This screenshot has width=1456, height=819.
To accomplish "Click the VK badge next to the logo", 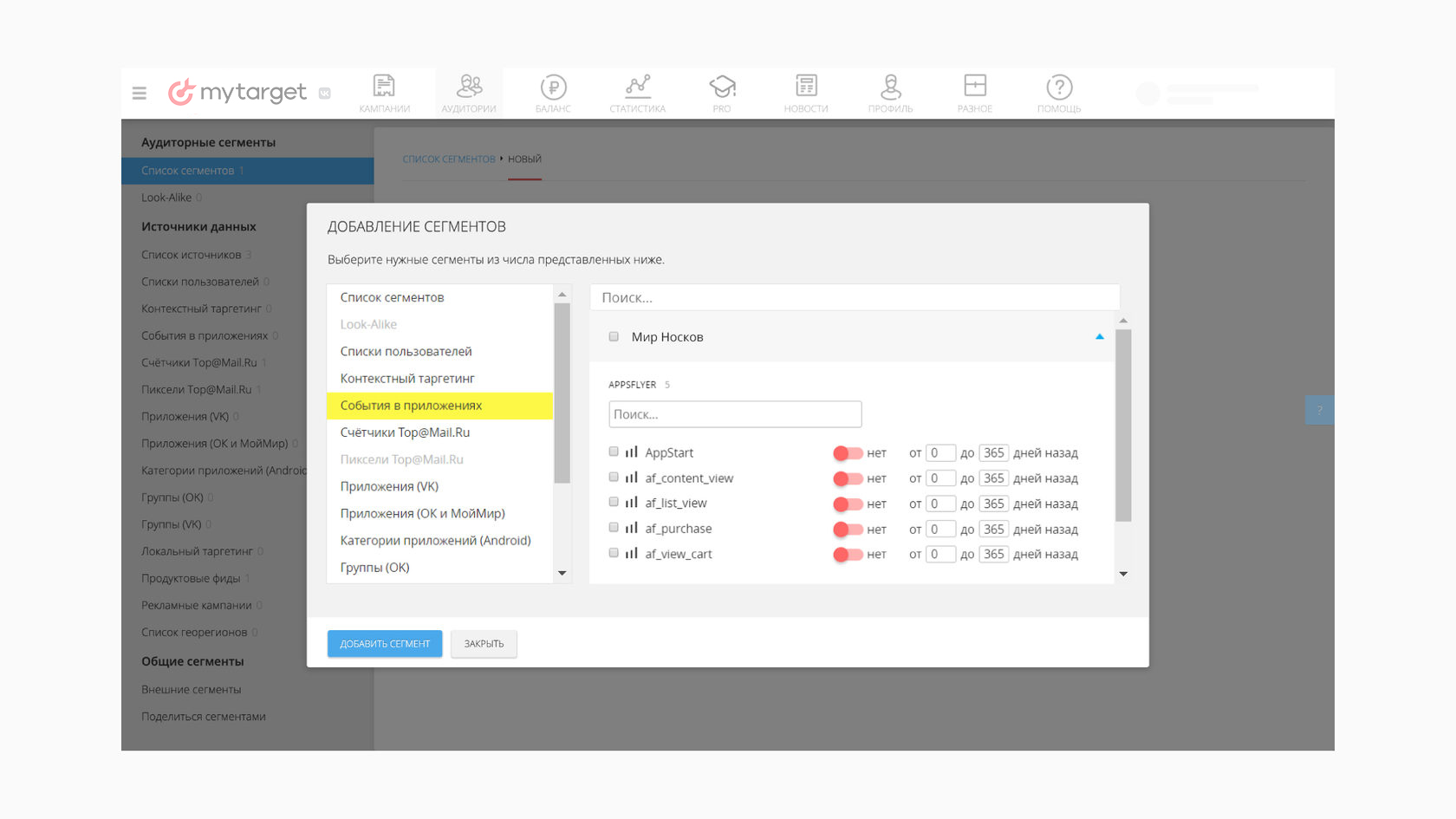I will 324,93.
